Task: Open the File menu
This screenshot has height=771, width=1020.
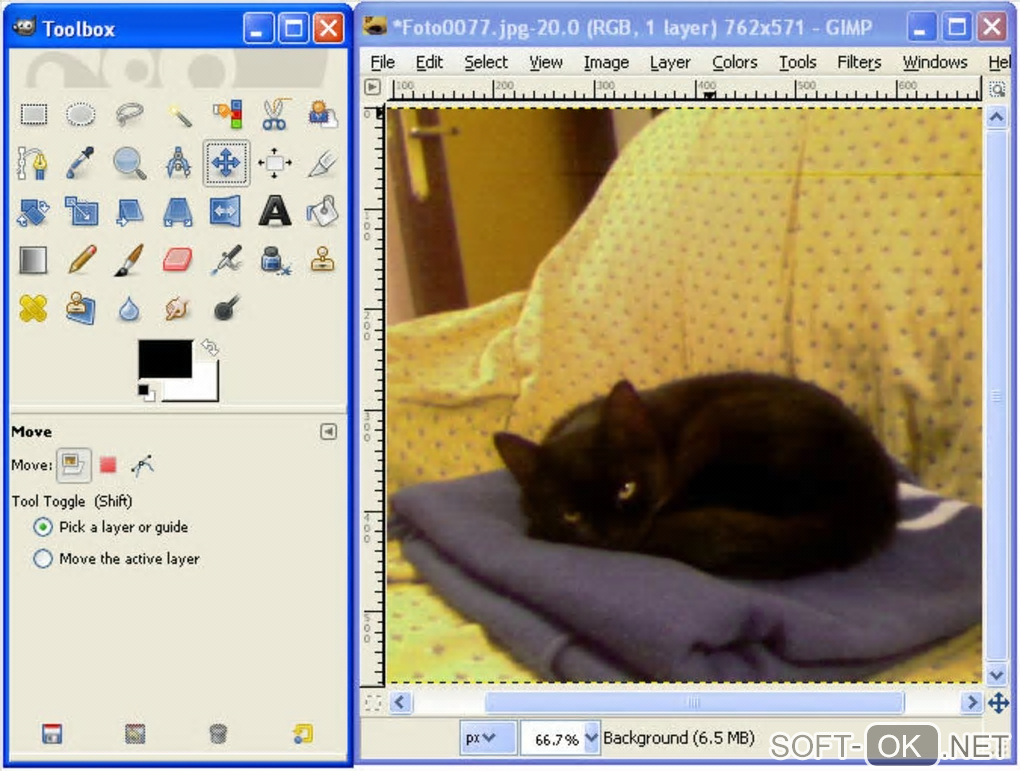Action: [382, 62]
